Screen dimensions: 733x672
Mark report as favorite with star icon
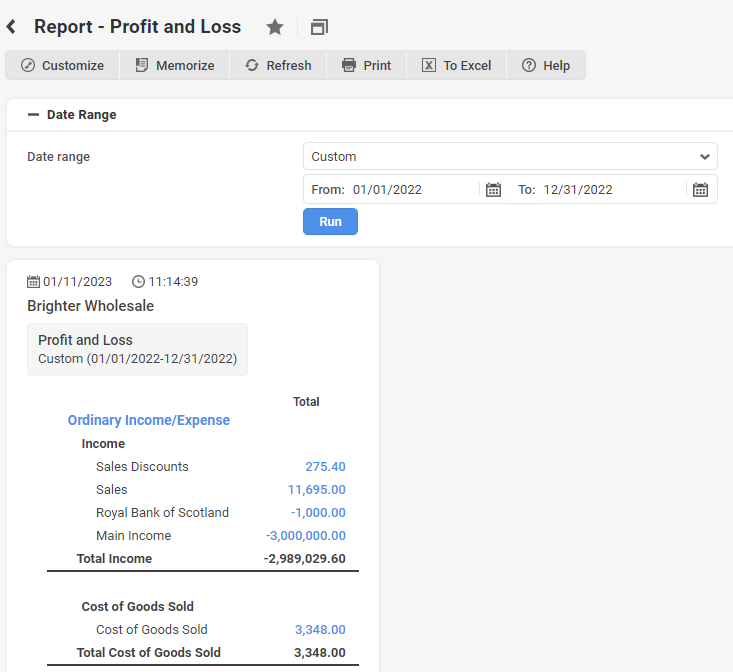pyautogui.click(x=275, y=27)
